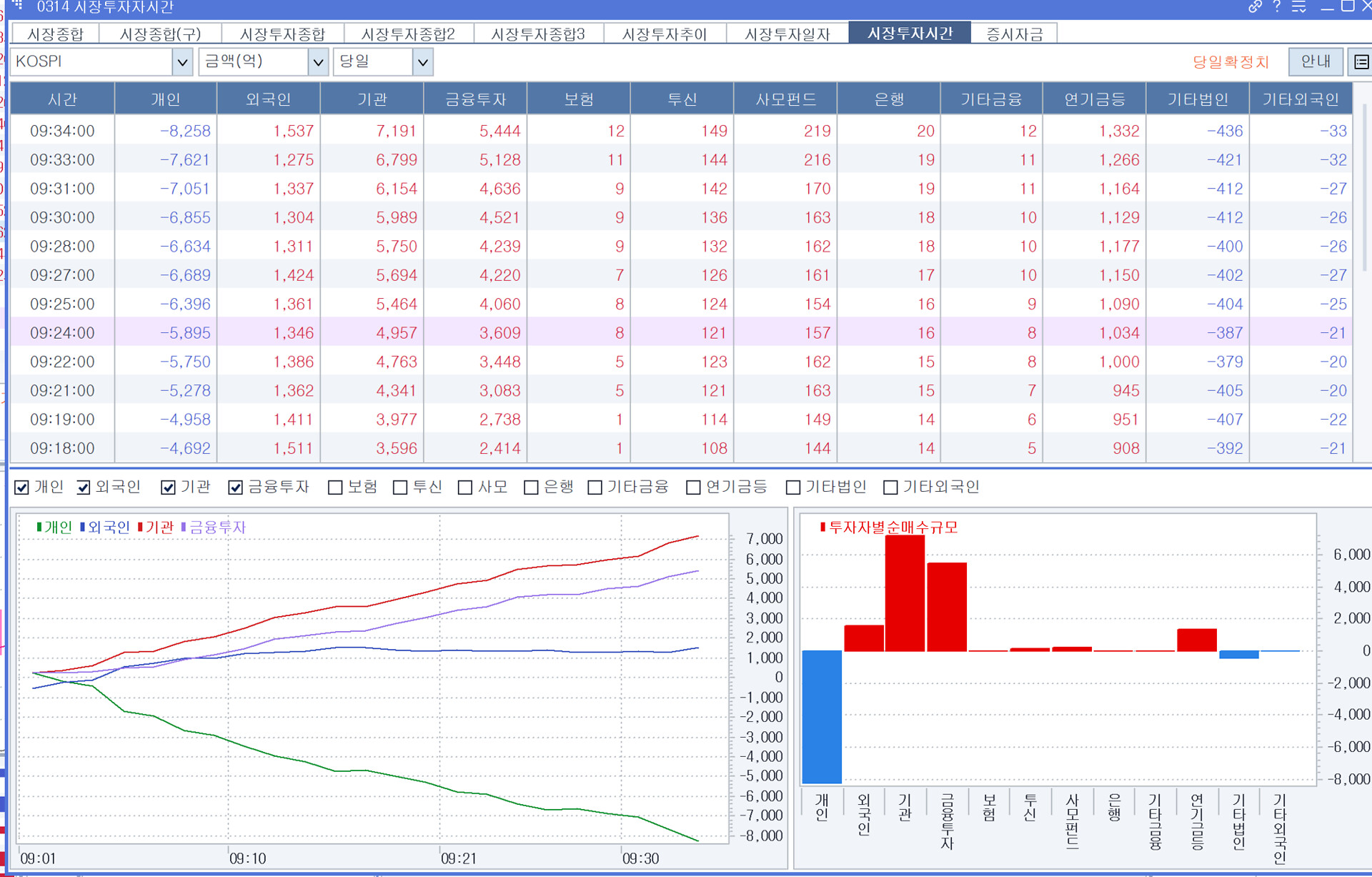Open the 금액(억) unit dropdown

click(x=318, y=62)
